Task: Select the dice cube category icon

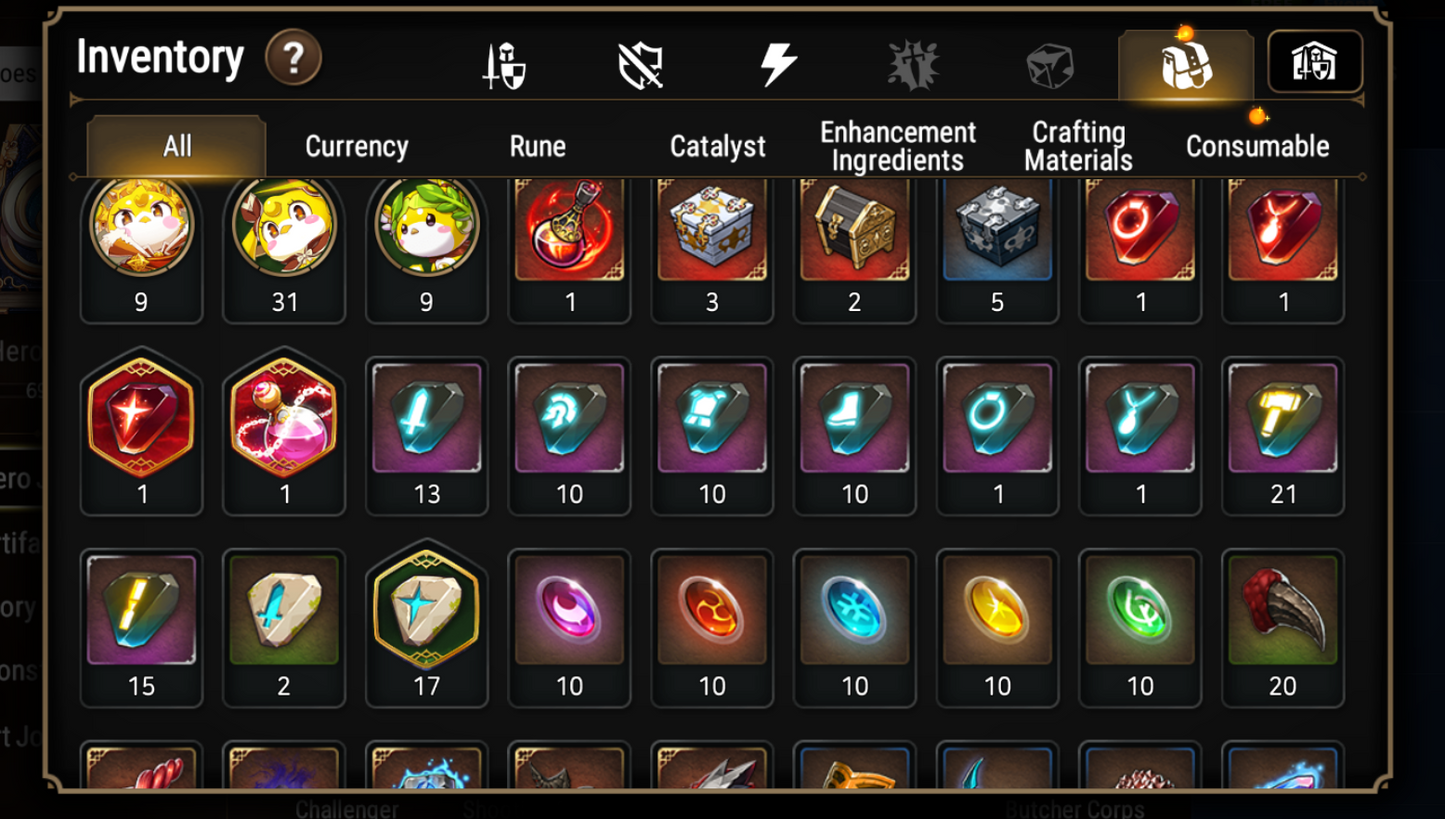Action: tap(1050, 67)
